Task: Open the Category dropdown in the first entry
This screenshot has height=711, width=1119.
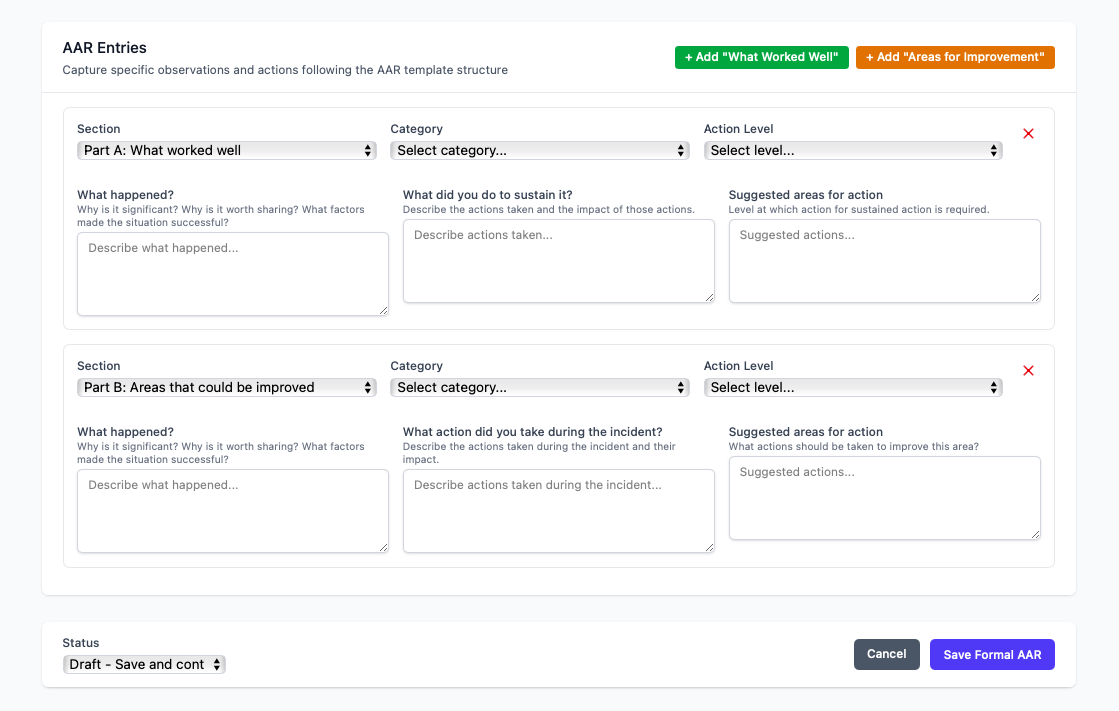Action: 540,150
